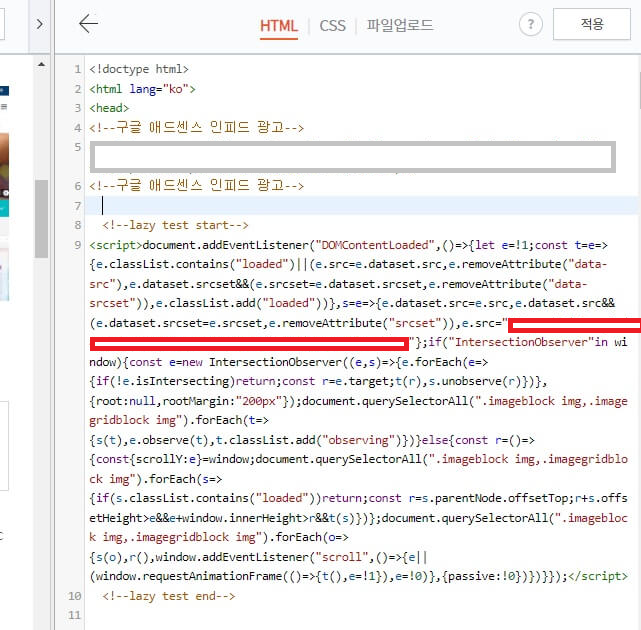Expand the side panel chevron arrow

pyautogui.click(x=39, y=24)
